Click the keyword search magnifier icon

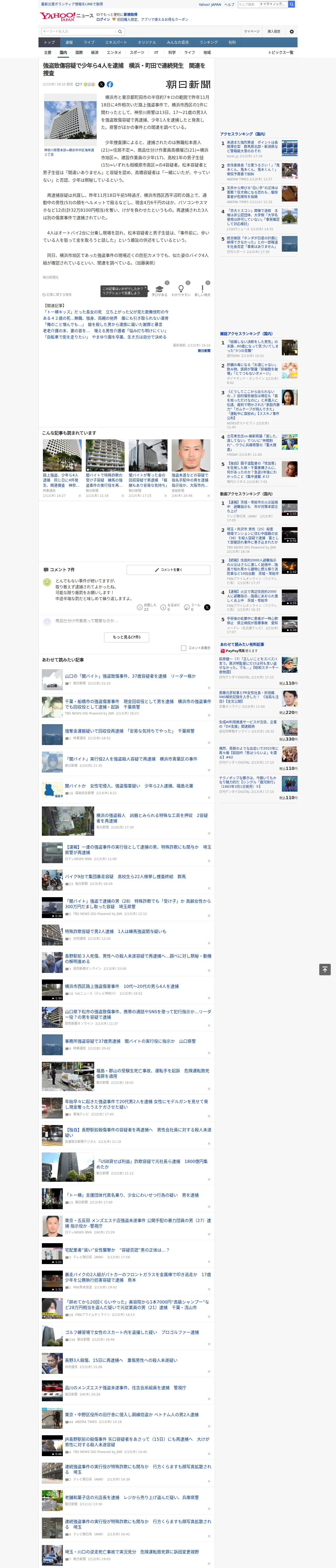pyautogui.click(x=120, y=31)
